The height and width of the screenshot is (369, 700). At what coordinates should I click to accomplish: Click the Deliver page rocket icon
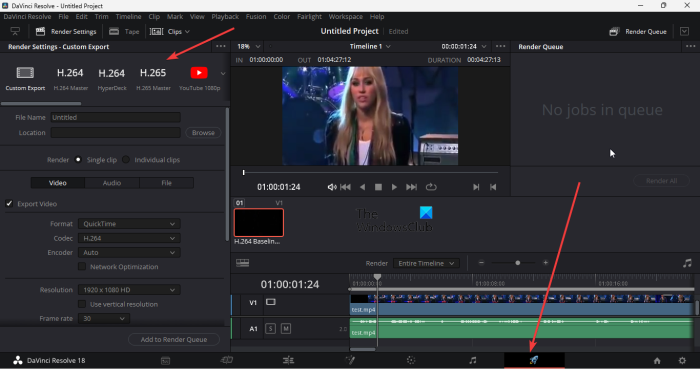point(534,360)
